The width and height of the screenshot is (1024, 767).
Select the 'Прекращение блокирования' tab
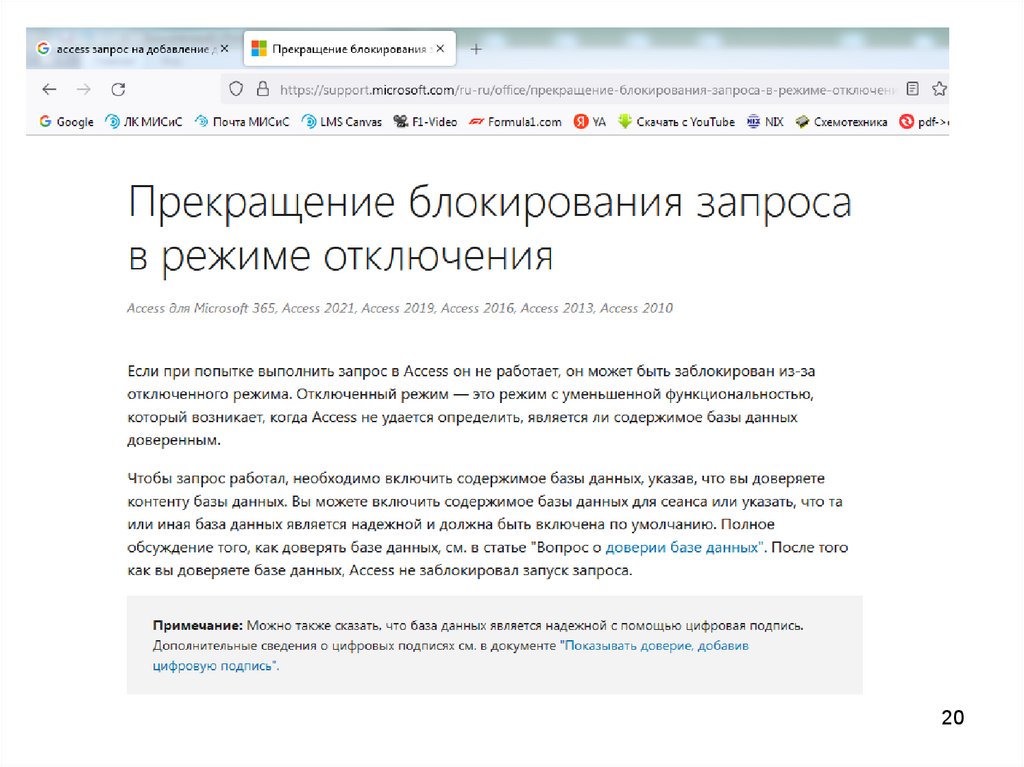click(340, 48)
